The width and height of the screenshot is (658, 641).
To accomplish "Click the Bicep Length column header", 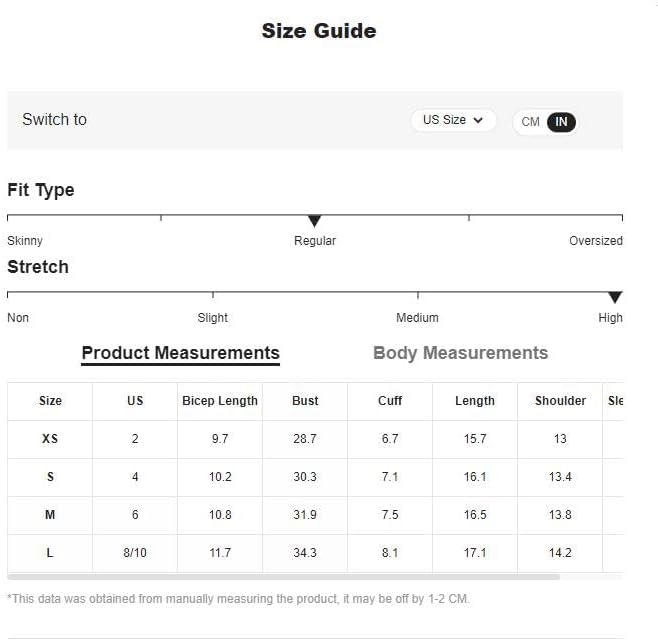I will [220, 401].
